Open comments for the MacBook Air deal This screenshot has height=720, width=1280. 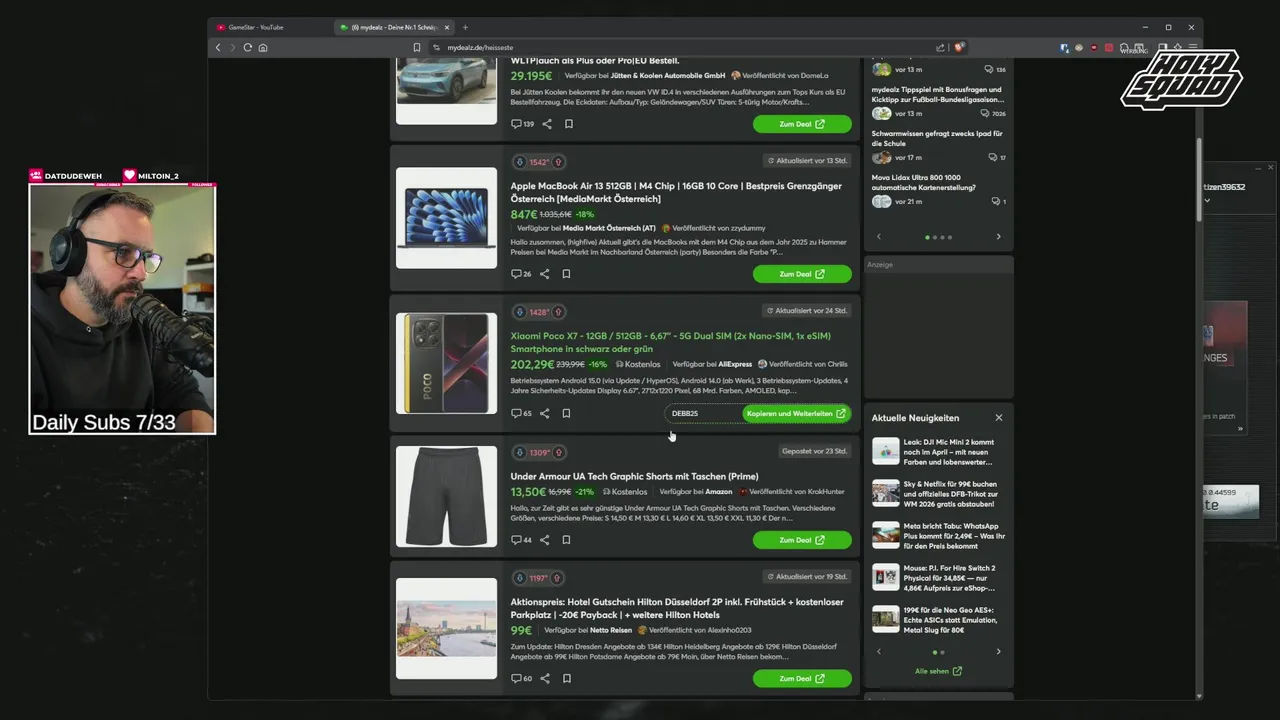pos(521,274)
